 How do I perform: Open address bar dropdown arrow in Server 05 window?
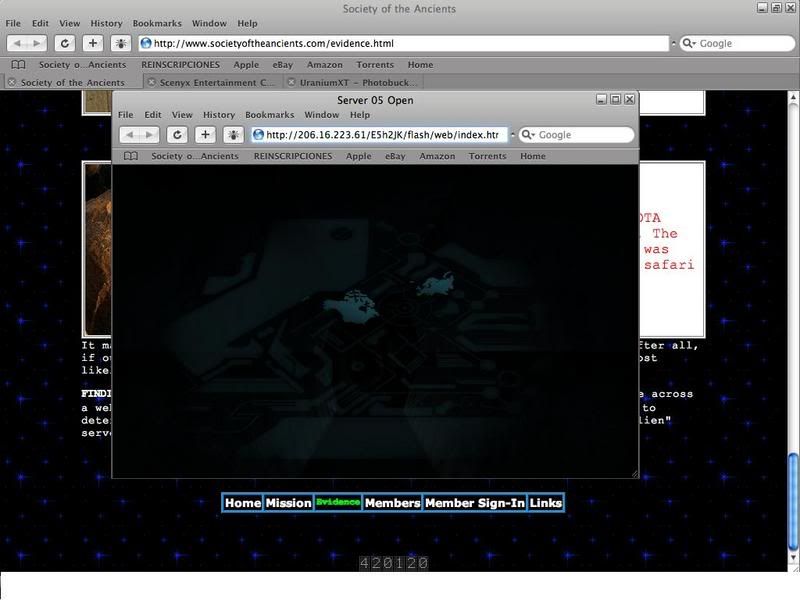pyautogui.click(x=513, y=135)
